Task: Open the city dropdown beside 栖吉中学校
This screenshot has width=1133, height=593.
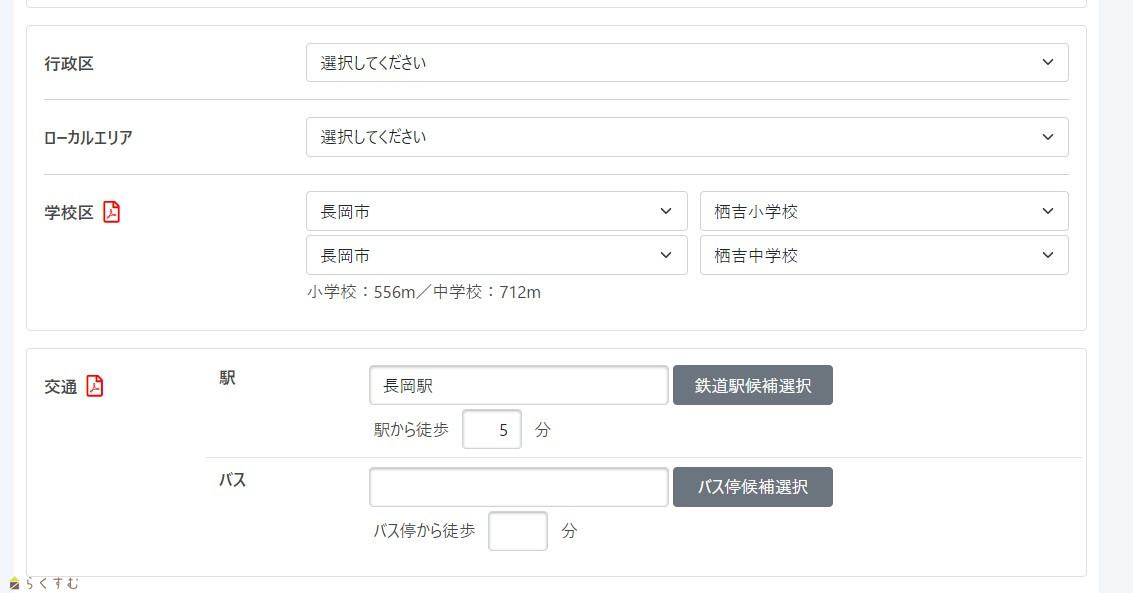Action: [496, 255]
